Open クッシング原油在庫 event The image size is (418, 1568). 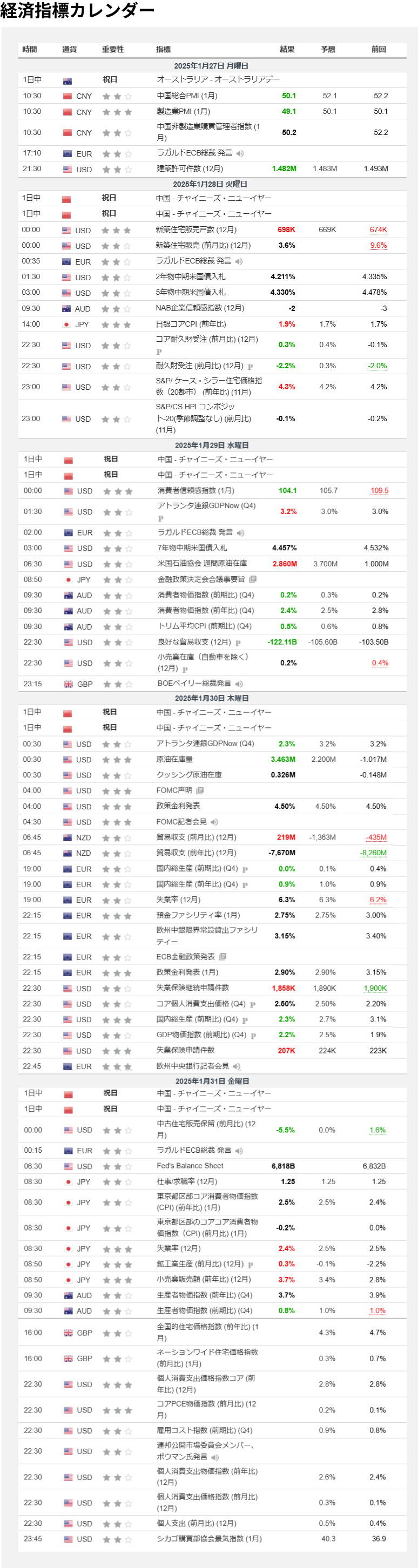(x=188, y=775)
